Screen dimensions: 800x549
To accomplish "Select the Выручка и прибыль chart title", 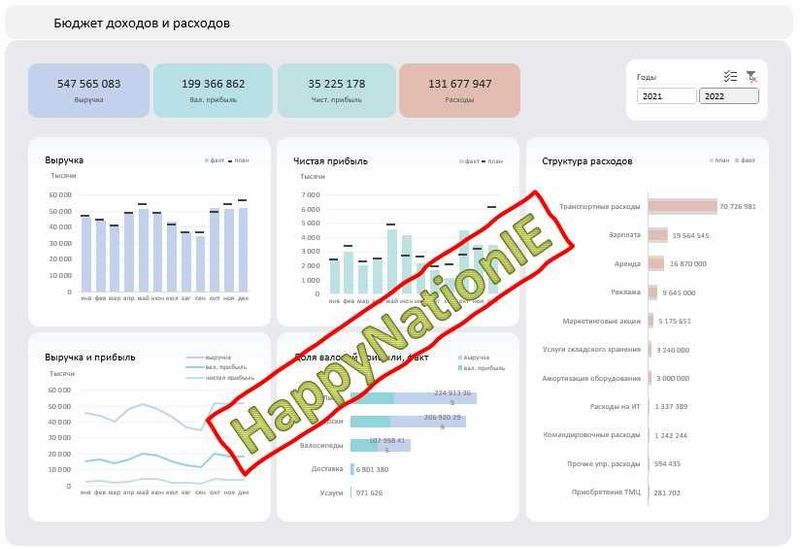I will [x=90, y=357].
